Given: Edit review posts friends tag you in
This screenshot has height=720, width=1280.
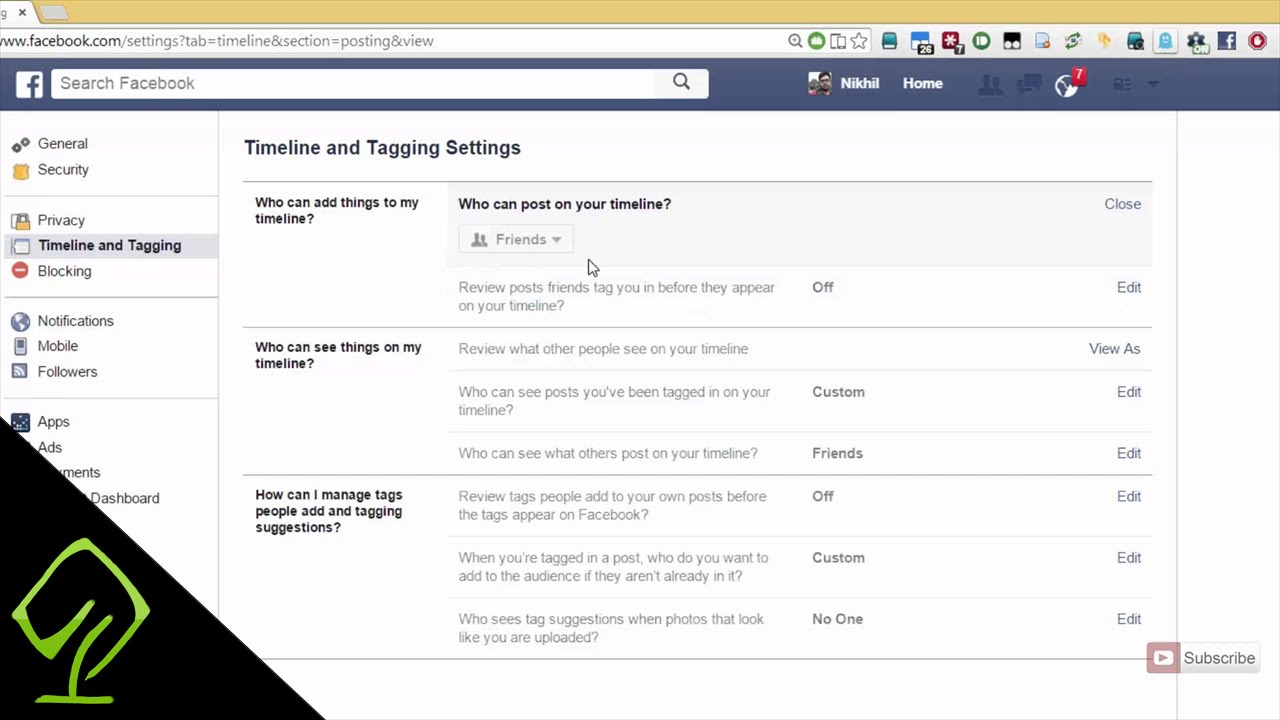Looking at the screenshot, I should pos(1128,287).
